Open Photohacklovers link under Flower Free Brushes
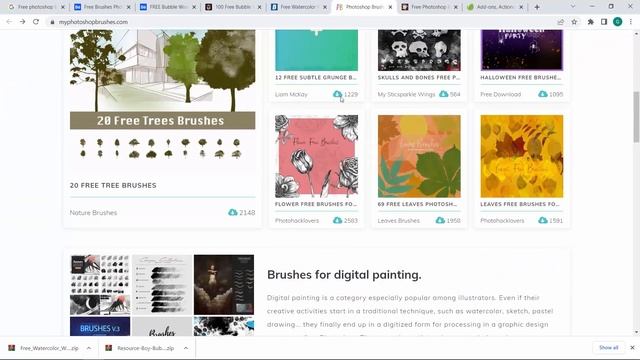 pos(297,220)
